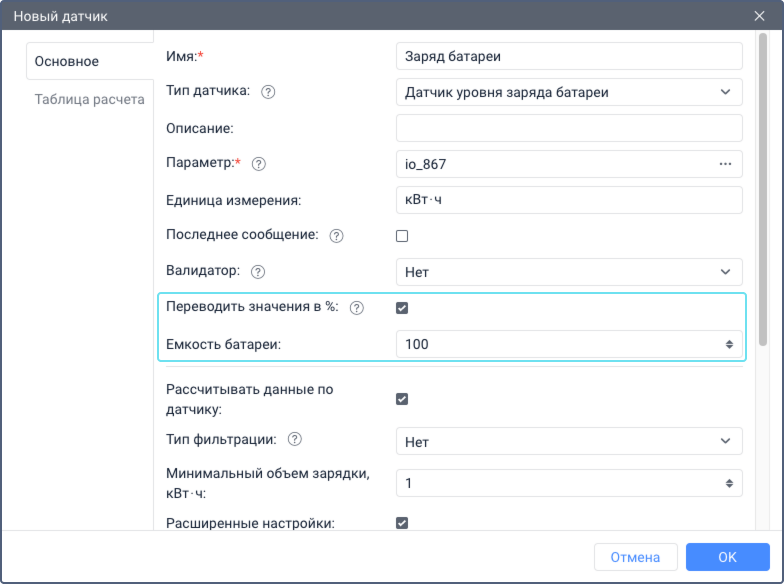784x584 pixels.
Task: Click help icon next to Тип датчика
Action: [268, 92]
